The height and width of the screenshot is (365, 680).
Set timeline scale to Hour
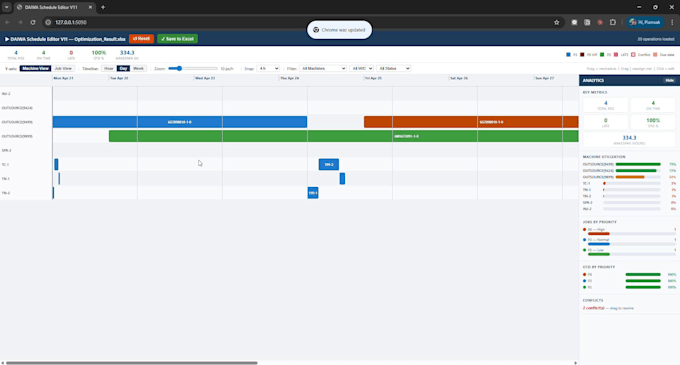[109, 68]
